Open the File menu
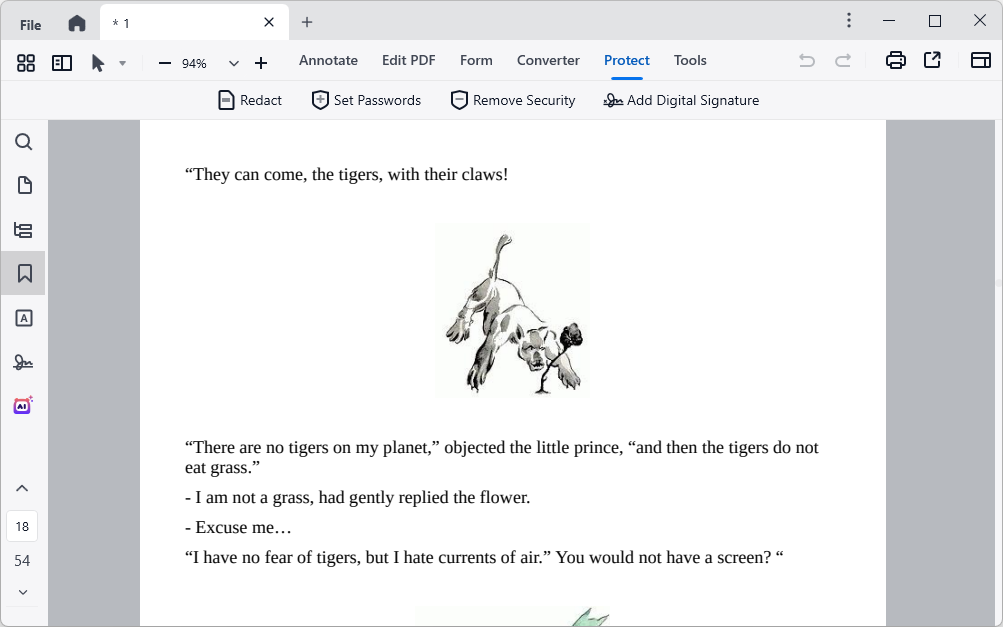Image resolution: width=1003 pixels, height=627 pixels. (x=31, y=25)
